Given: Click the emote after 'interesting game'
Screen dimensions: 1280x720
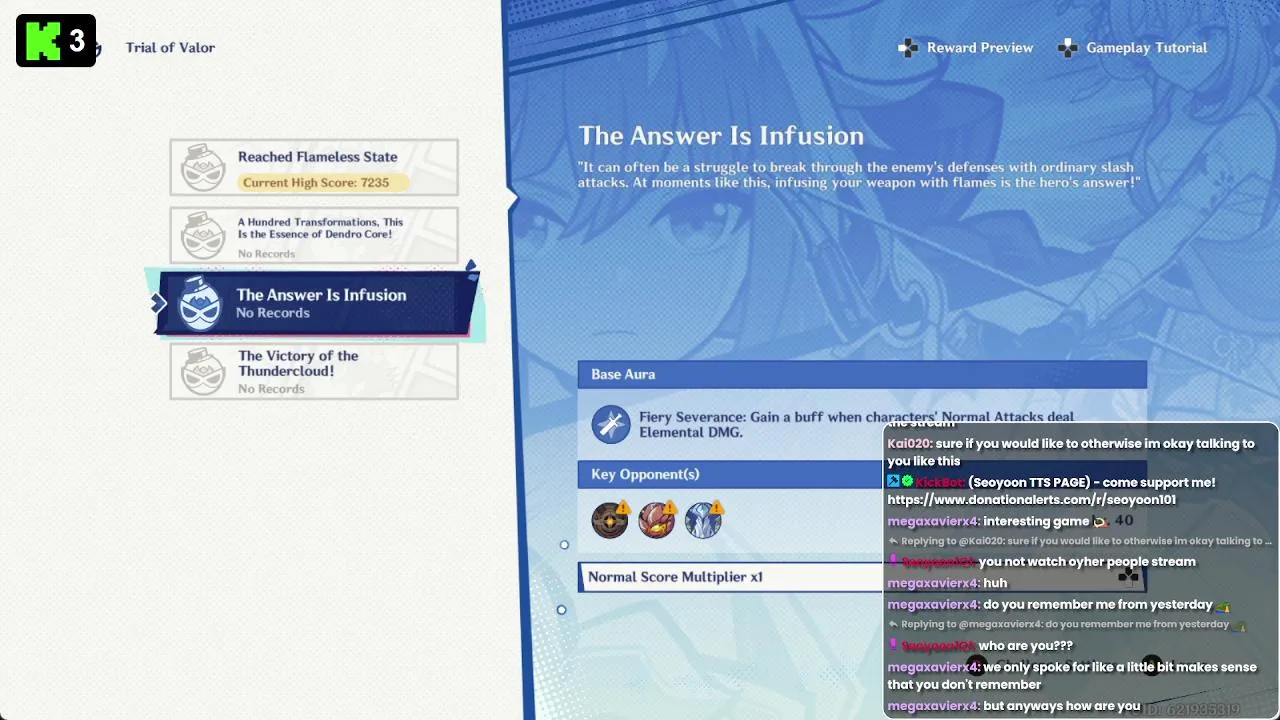Looking at the screenshot, I should 1099,521.
